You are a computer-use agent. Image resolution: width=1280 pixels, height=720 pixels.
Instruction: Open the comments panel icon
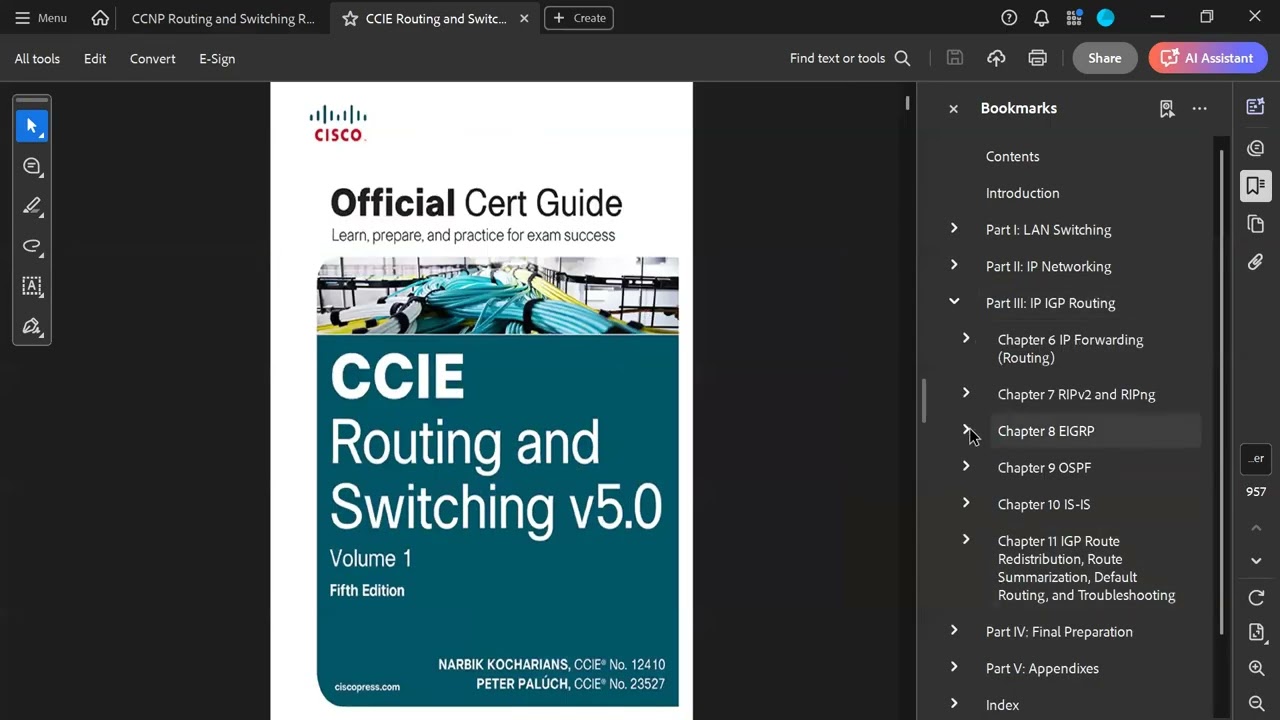tap(1256, 148)
